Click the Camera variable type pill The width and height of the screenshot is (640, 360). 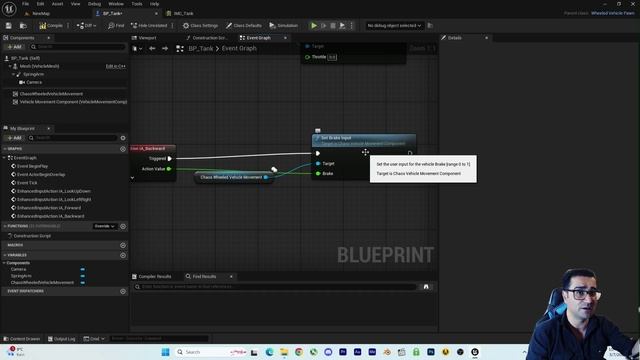tap(82, 269)
